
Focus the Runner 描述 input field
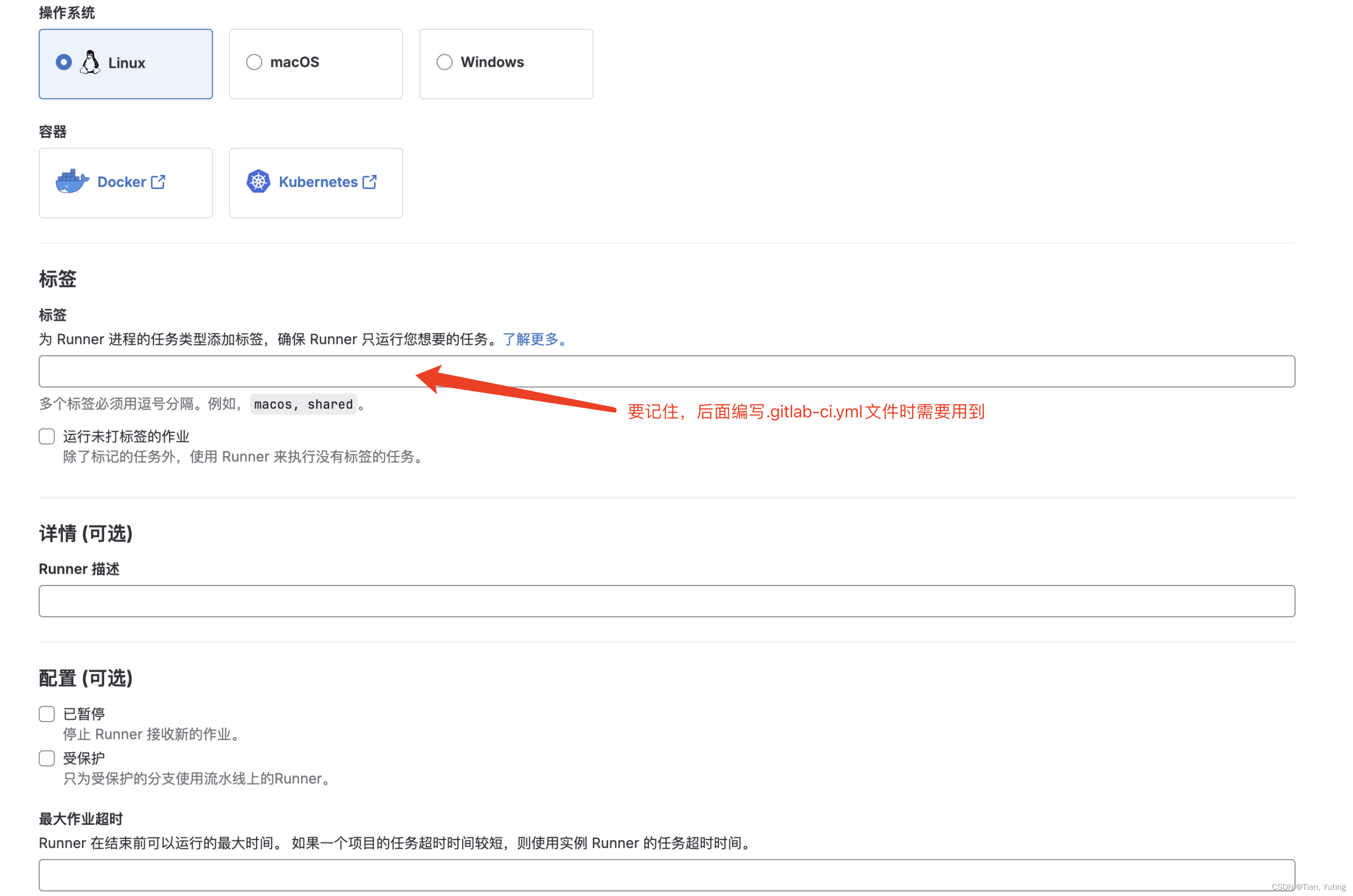click(667, 601)
